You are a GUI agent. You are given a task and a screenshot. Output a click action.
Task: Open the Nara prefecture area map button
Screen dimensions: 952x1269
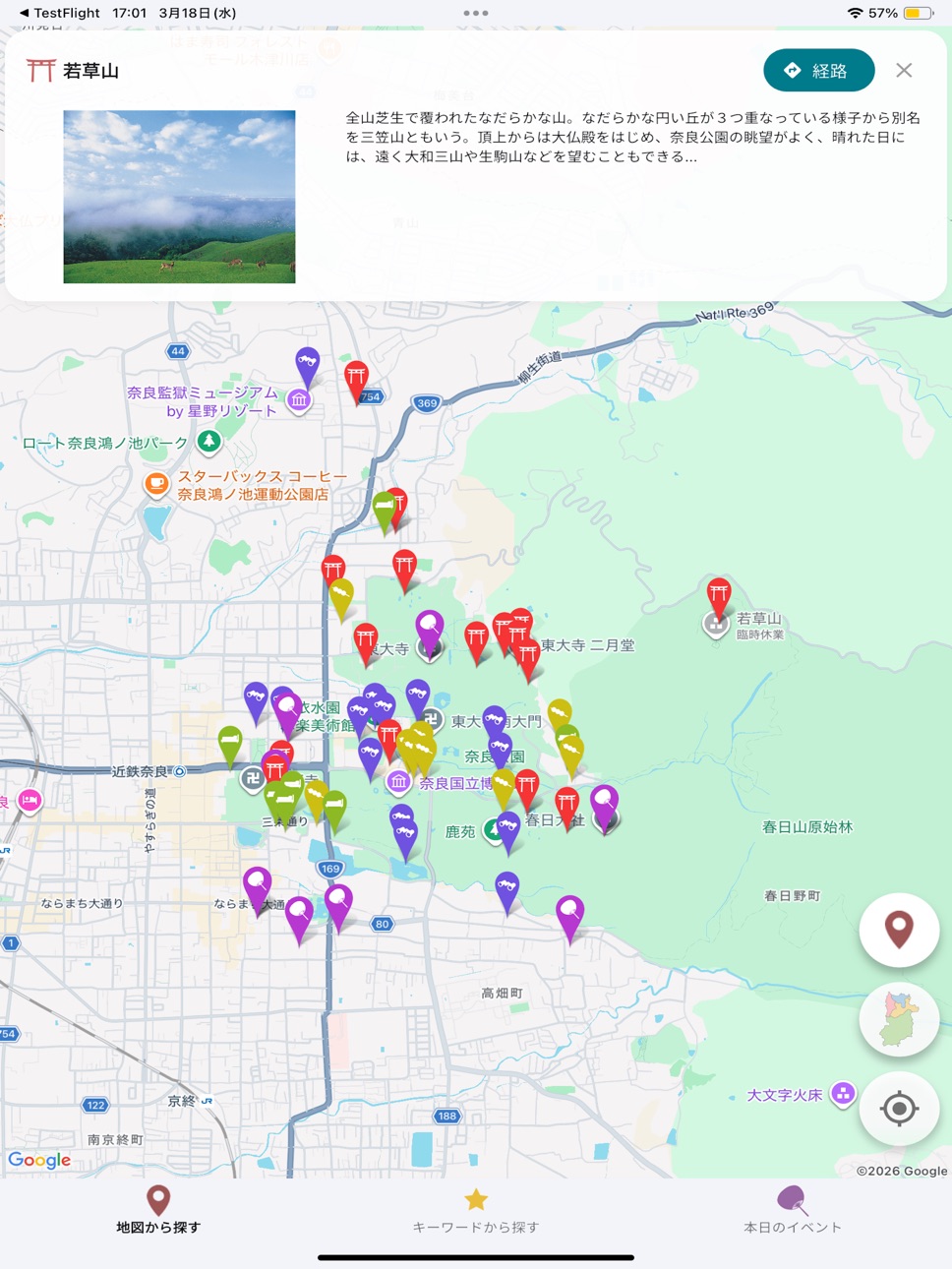point(899,1019)
